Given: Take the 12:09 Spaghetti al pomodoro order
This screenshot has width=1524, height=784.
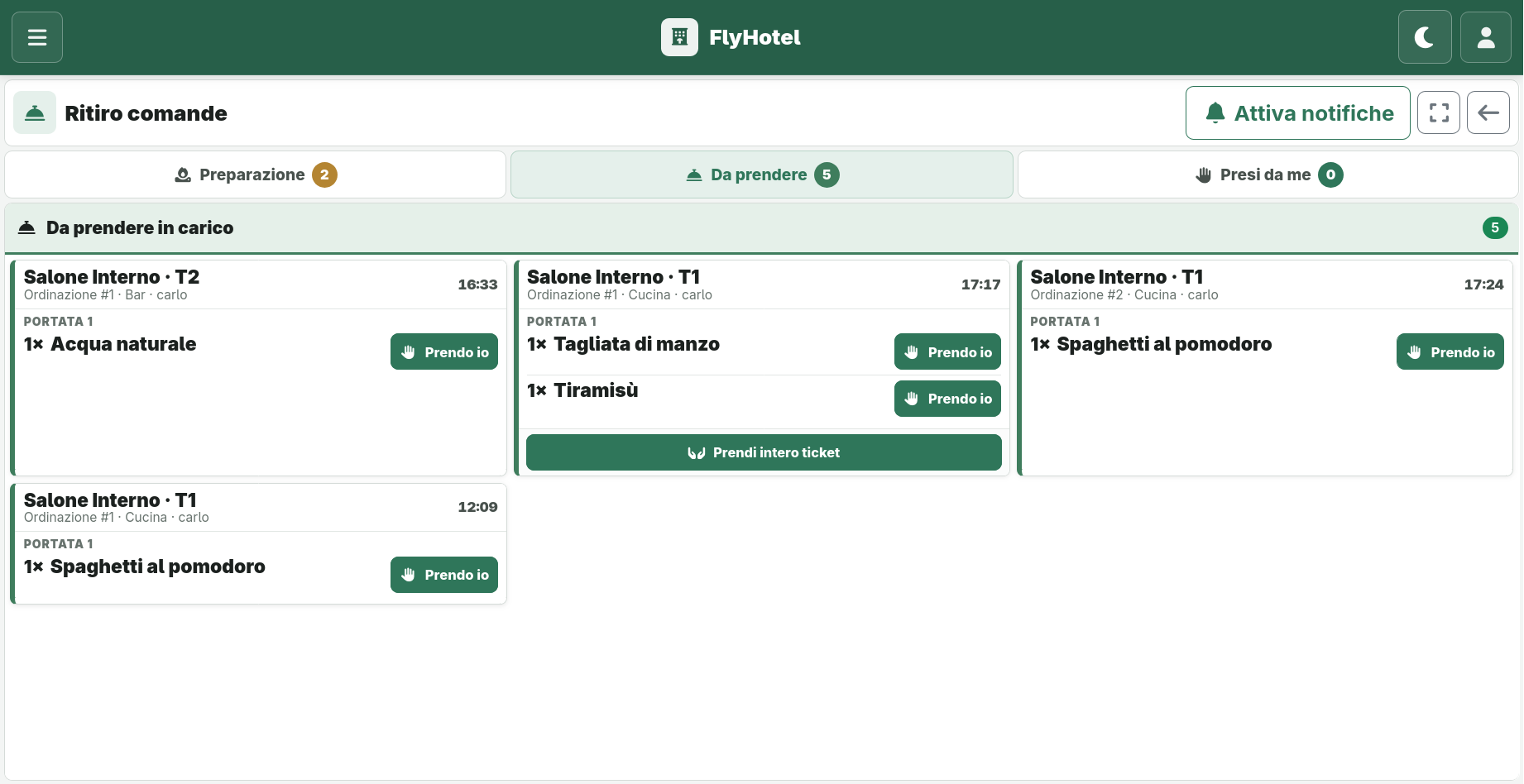Looking at the screenshot, I should pyautogui.click(x=444, y=575).
